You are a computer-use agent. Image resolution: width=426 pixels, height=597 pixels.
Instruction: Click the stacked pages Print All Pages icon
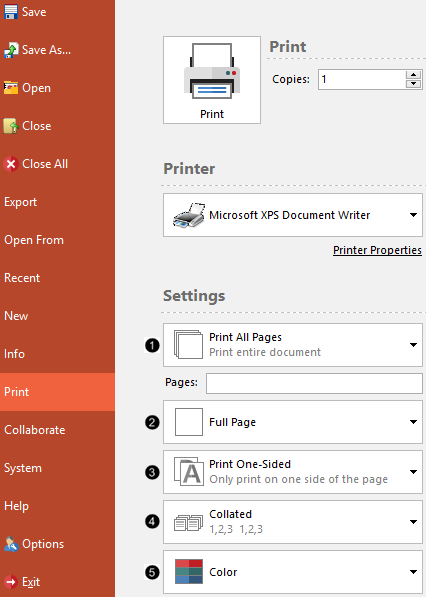[x=188, y=344]
